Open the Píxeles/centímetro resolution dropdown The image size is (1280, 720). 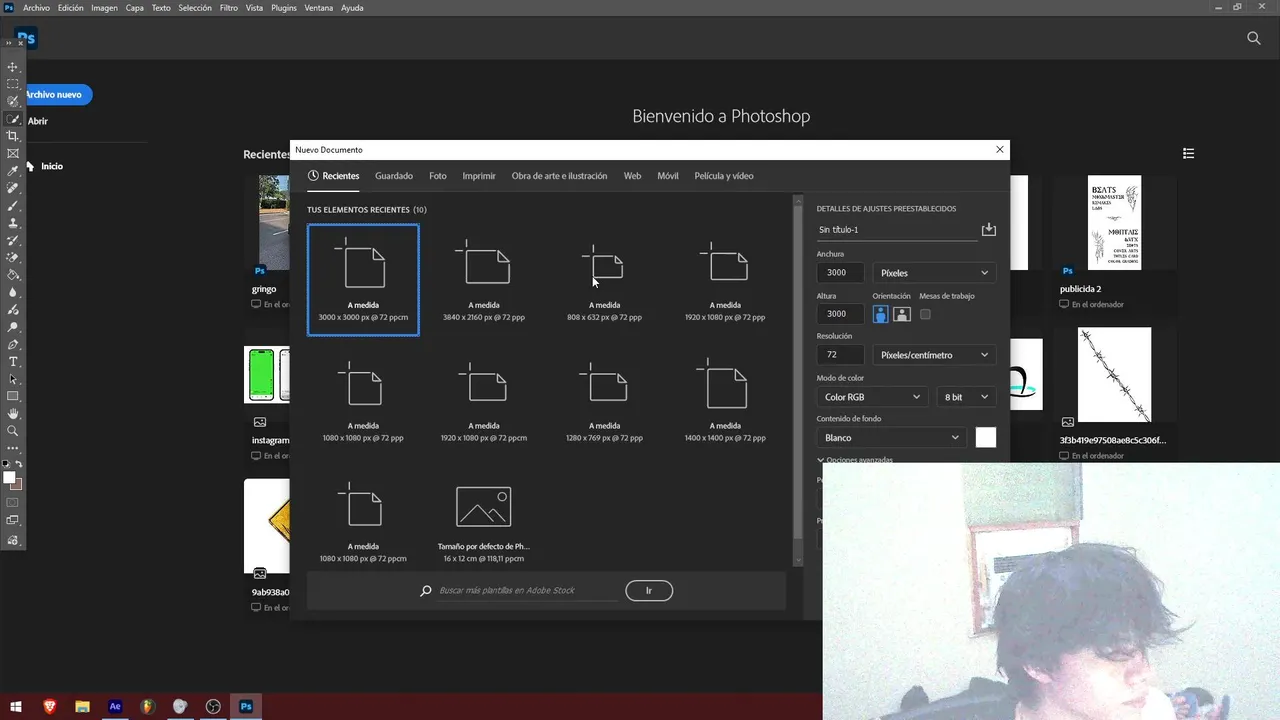(x=934, y=355)
